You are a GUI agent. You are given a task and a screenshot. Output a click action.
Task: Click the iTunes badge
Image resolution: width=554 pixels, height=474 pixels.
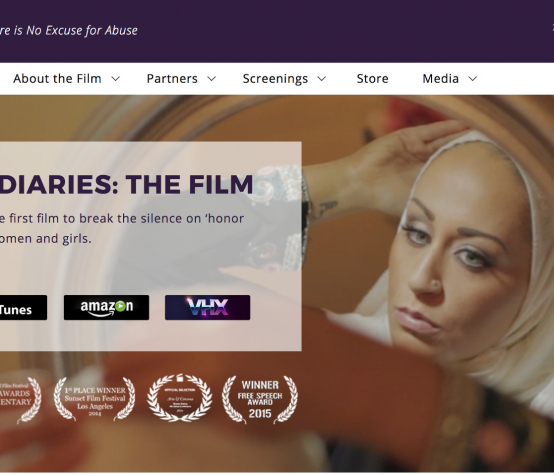tap(23, 307)
